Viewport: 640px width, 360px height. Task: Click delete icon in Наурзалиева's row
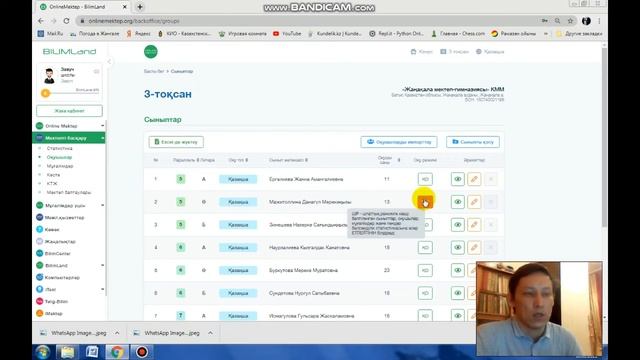tap(491, 247)
